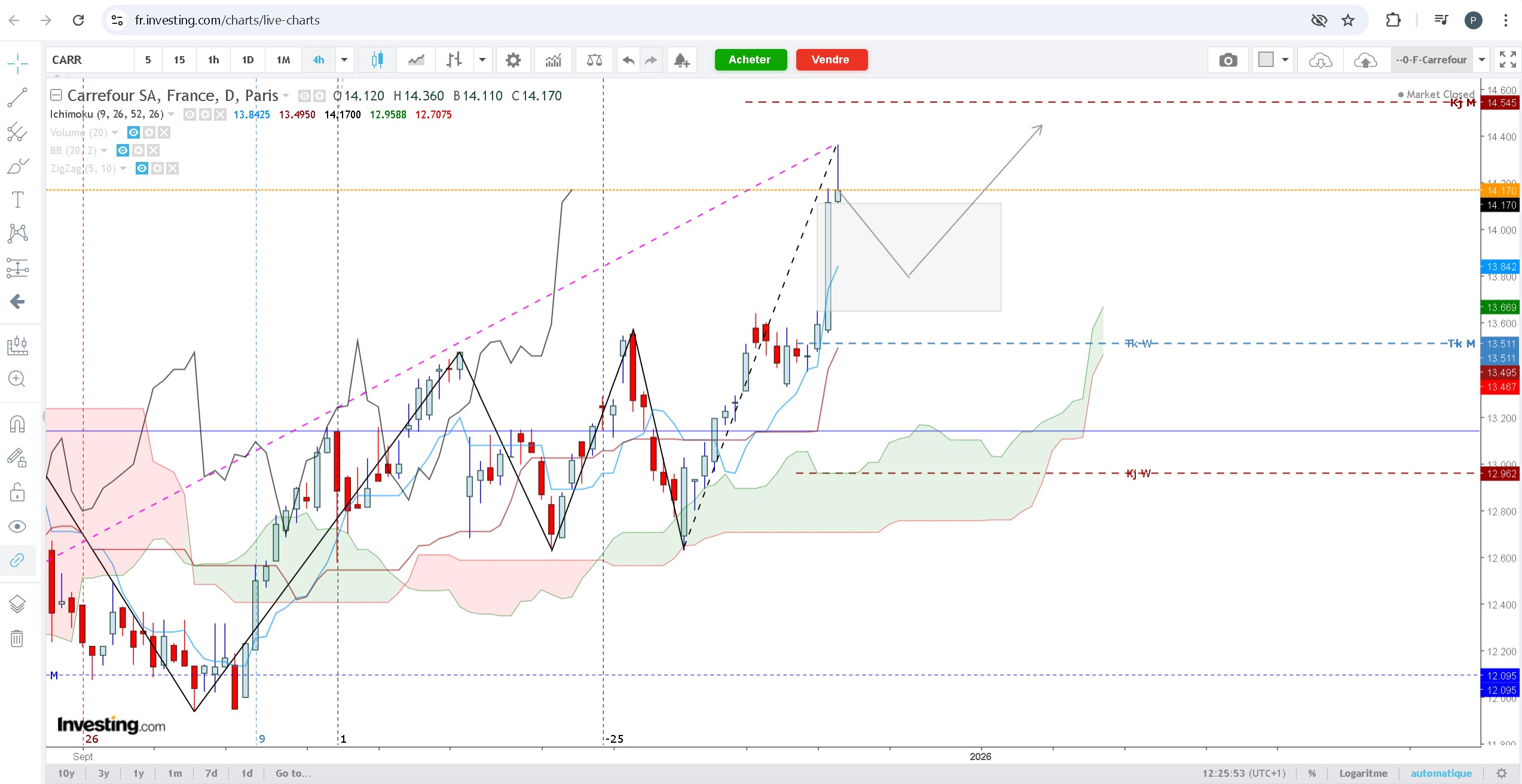1522x784 pixels.
Task: Select the 5 minute timeframe
Action: (x=148, y=60)
